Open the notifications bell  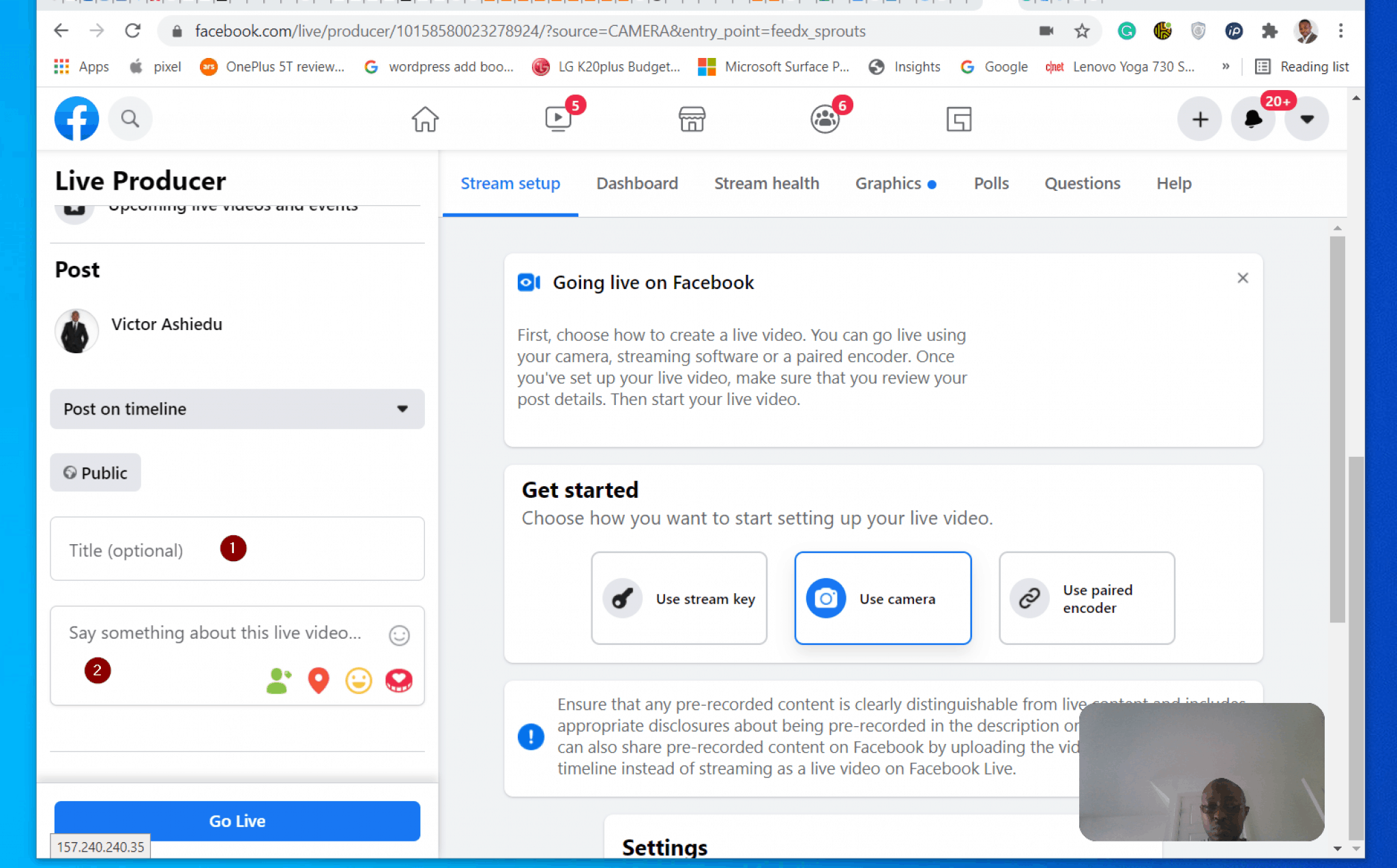pyautogui.click(x=1253, y=119)
